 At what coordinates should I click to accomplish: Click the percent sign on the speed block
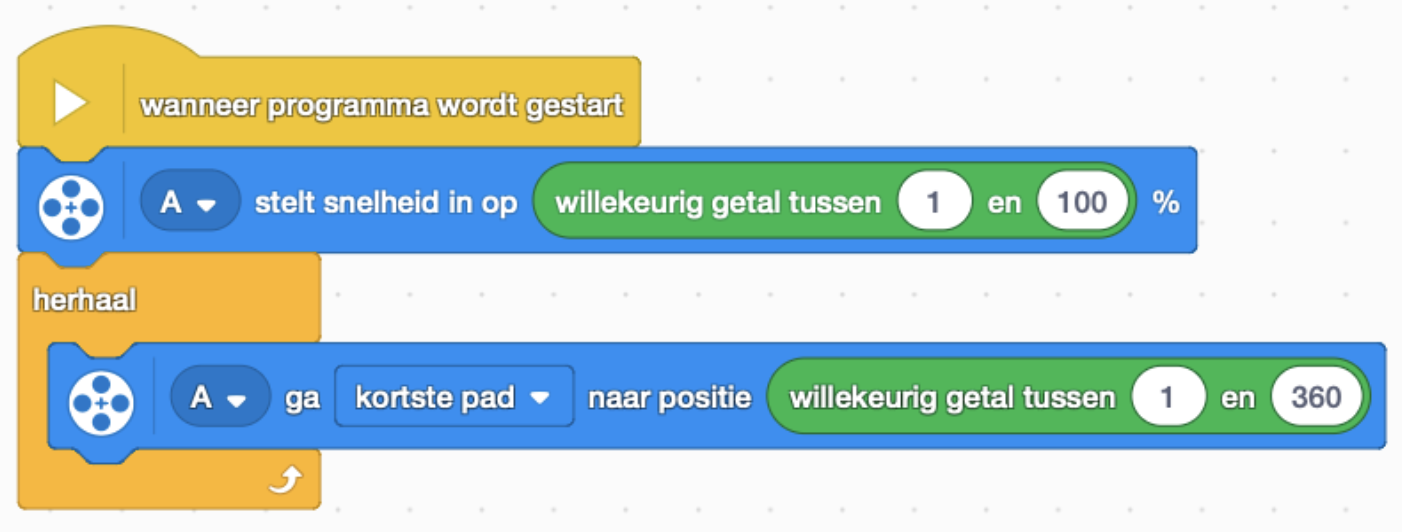[x=1165, y=203]
